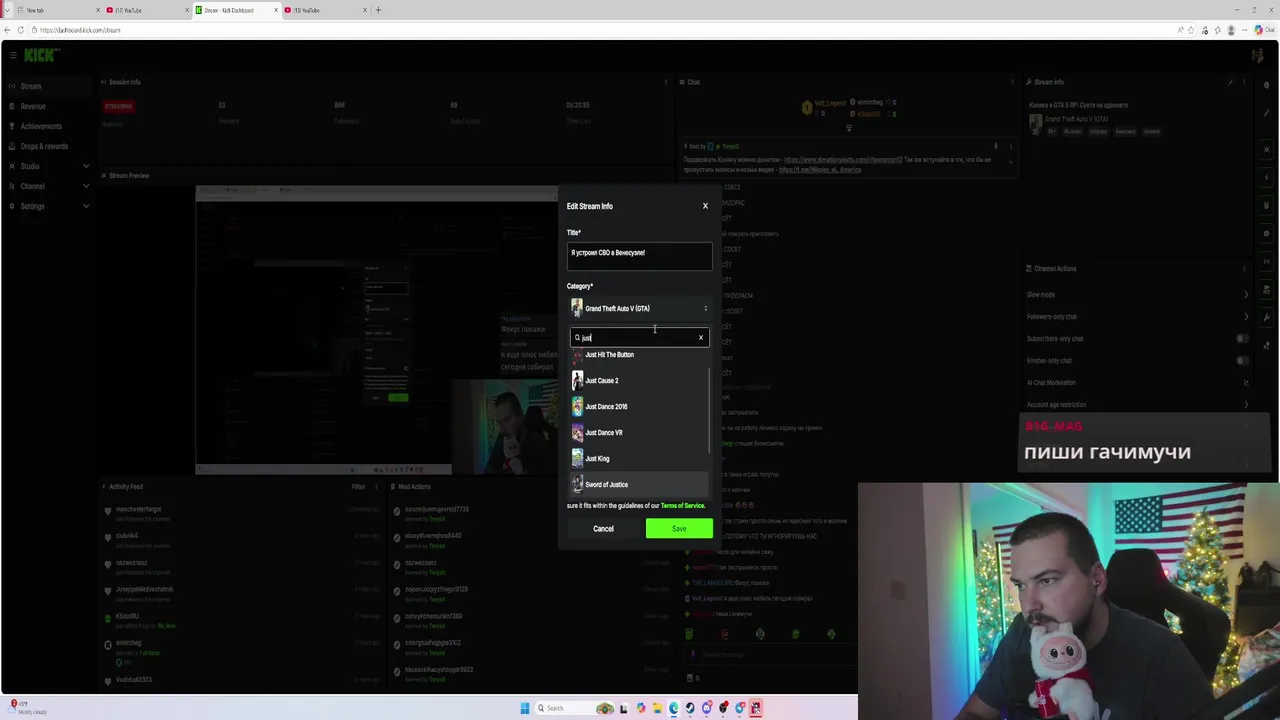The width and height of the screenshot is (1280, 720).
Task: Select Just Hit The Button category
Action: (638, 355)
